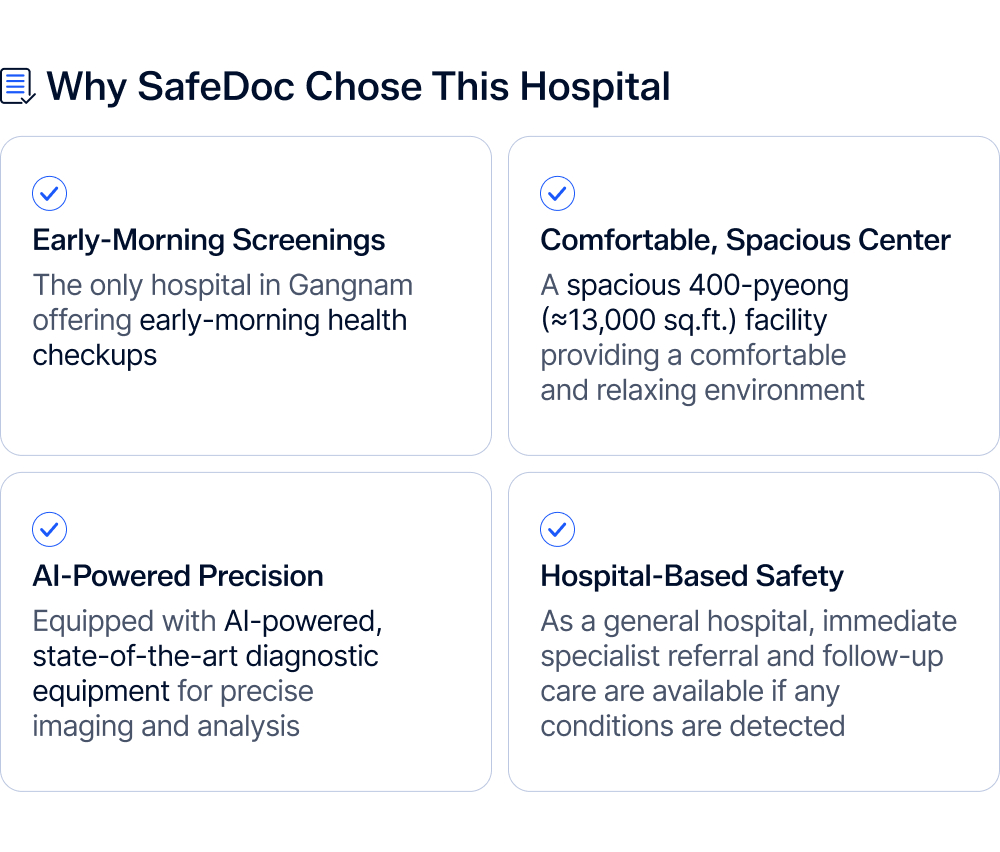This screenshot has width=1000, height=852.
Task: Select the Early-Morning Screenings heading
Action: (x=209, y=240)
